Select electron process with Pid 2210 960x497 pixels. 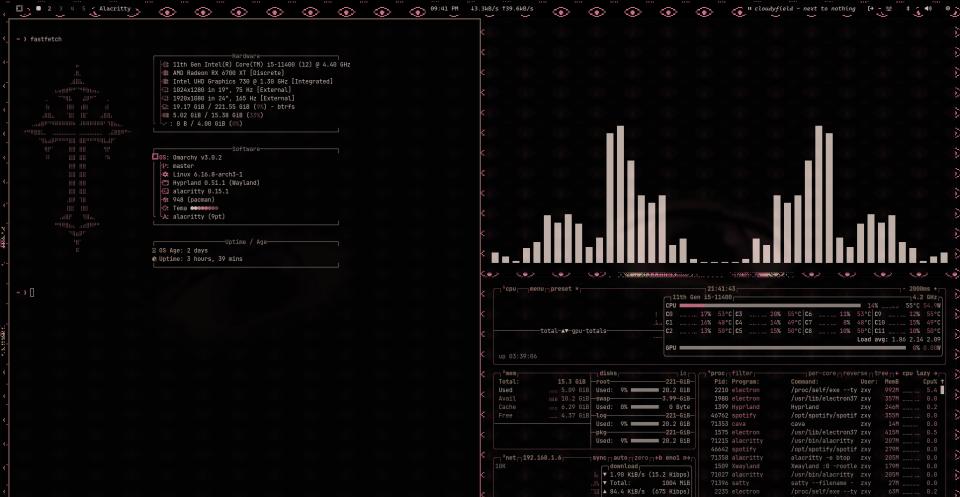[x=823, y=390]
